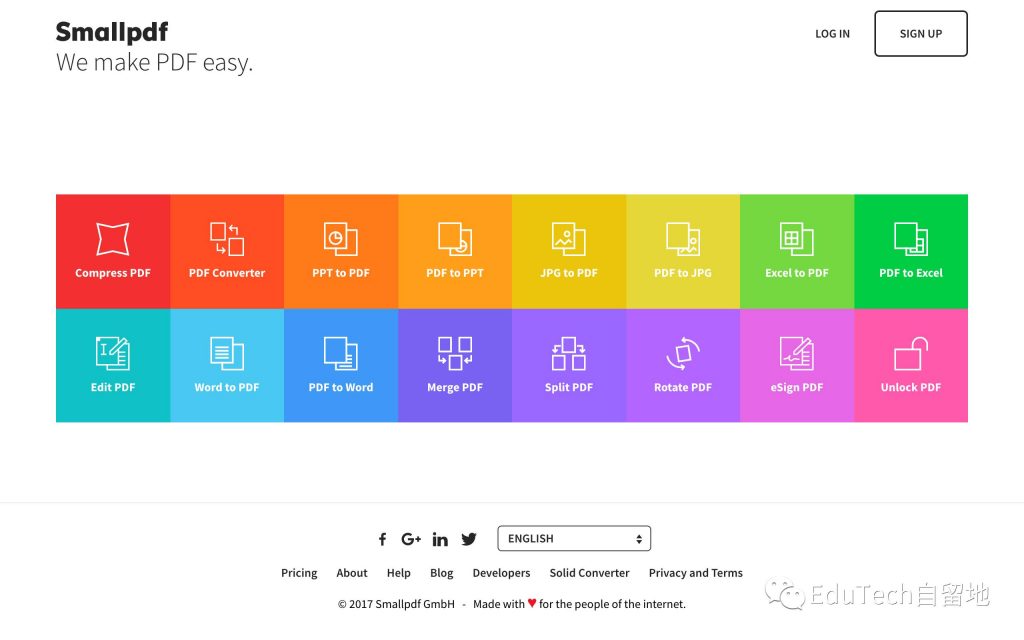
Task: Open the Edit PDF tool icon
Action: [112, 353]
